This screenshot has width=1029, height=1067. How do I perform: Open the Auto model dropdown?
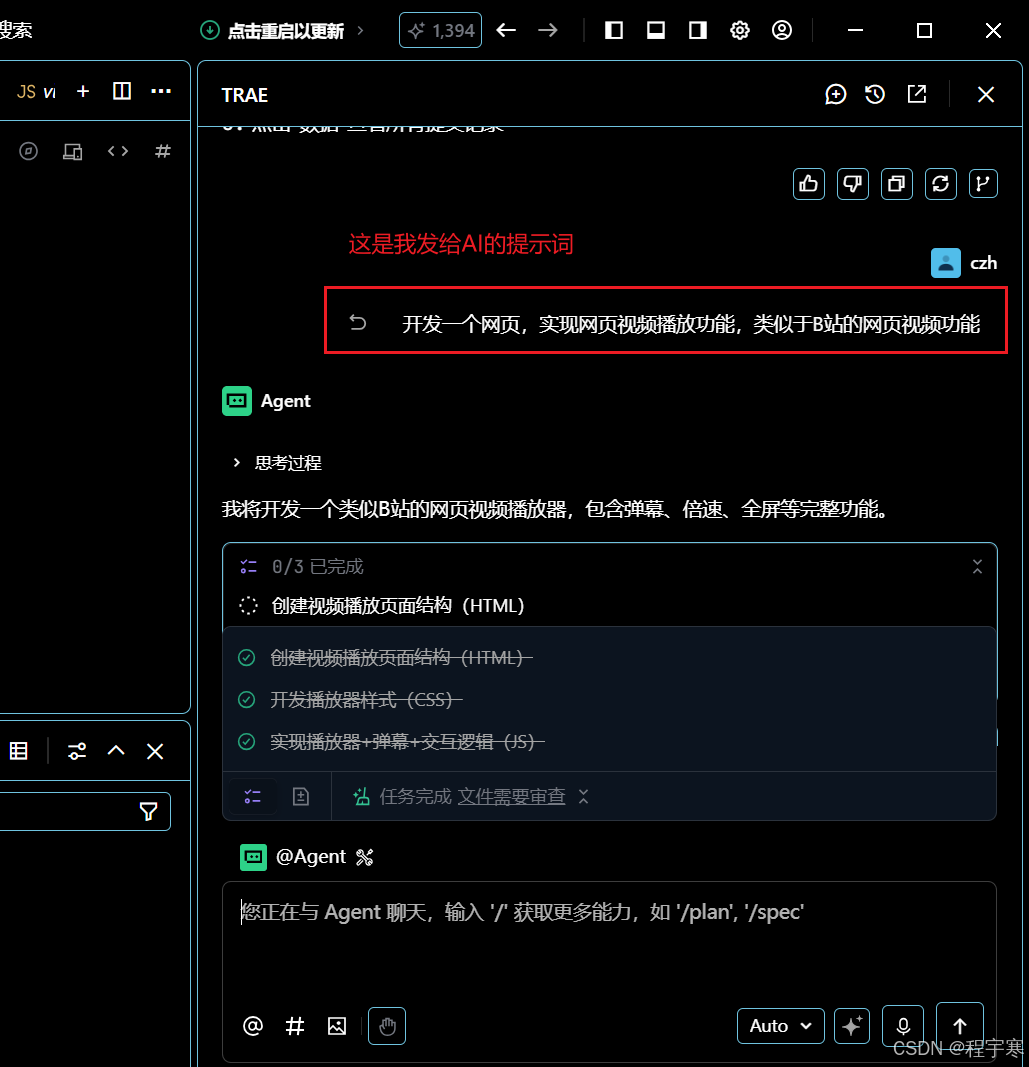tap(781, 1026)
